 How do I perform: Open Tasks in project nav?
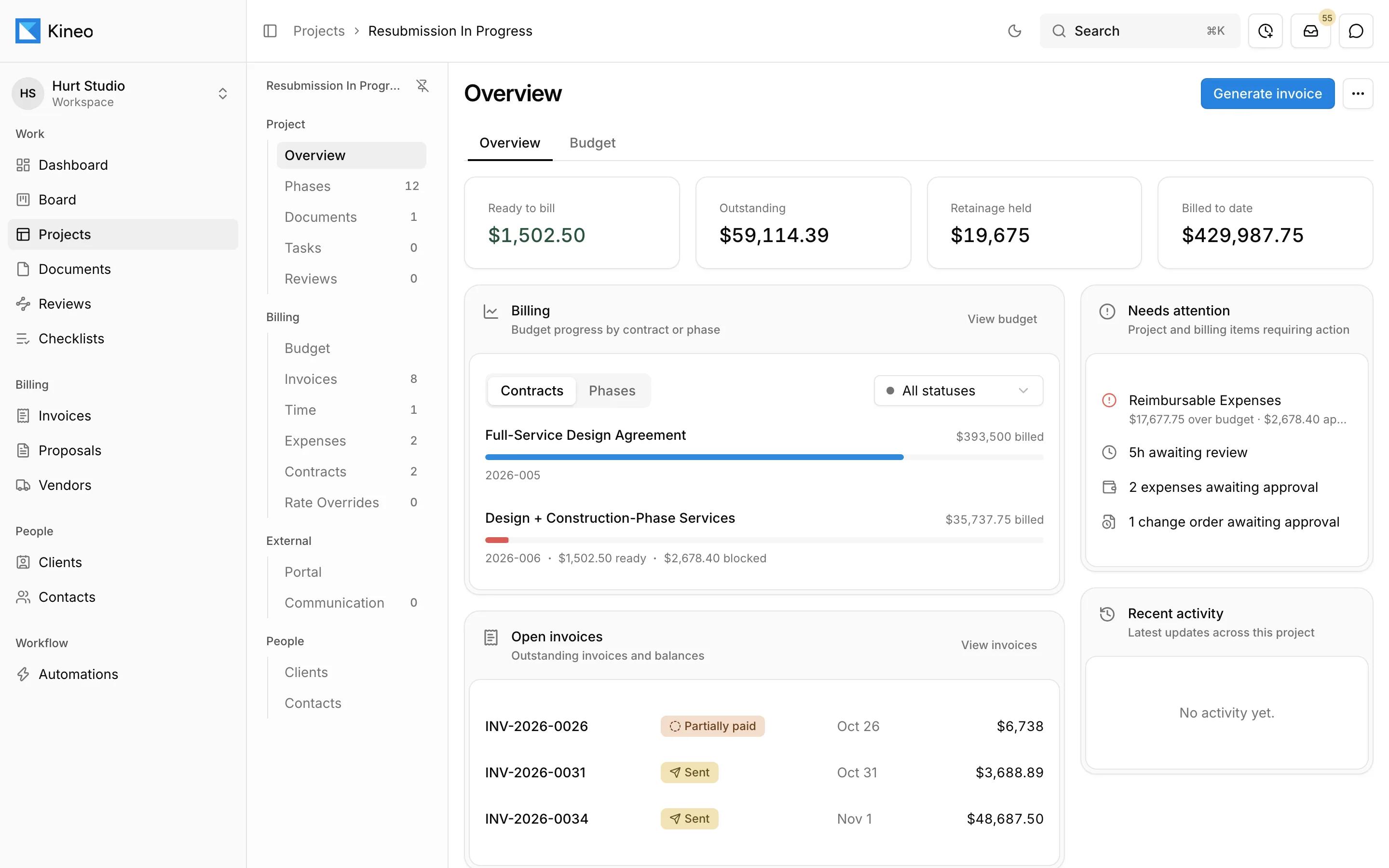tap(351, 248)
